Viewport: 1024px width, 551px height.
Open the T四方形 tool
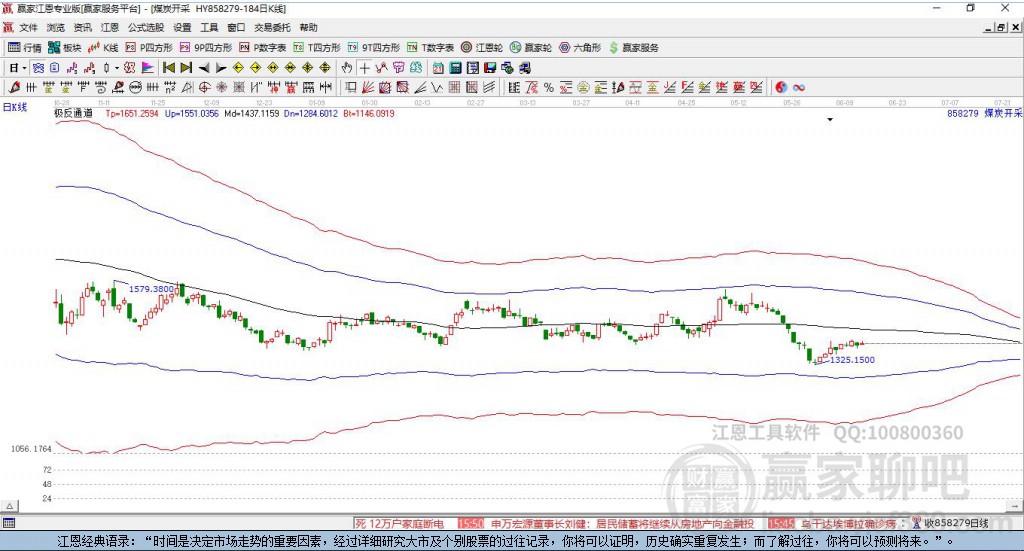point(317,48)
